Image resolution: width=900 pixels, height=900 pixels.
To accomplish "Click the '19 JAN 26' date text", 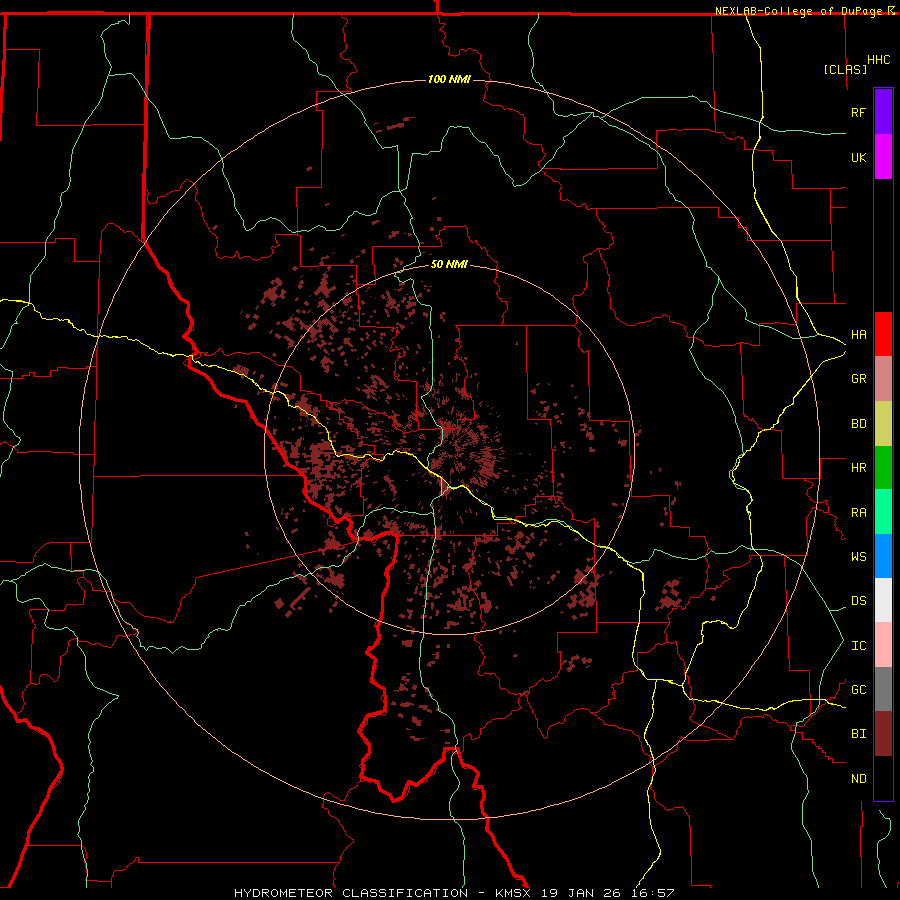I will [581, 893].
